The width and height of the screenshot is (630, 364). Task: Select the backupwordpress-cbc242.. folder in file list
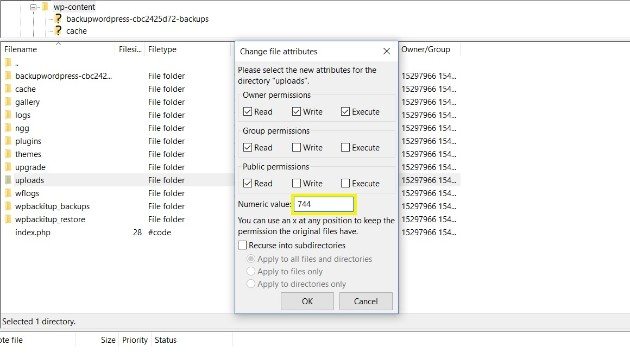63,76
